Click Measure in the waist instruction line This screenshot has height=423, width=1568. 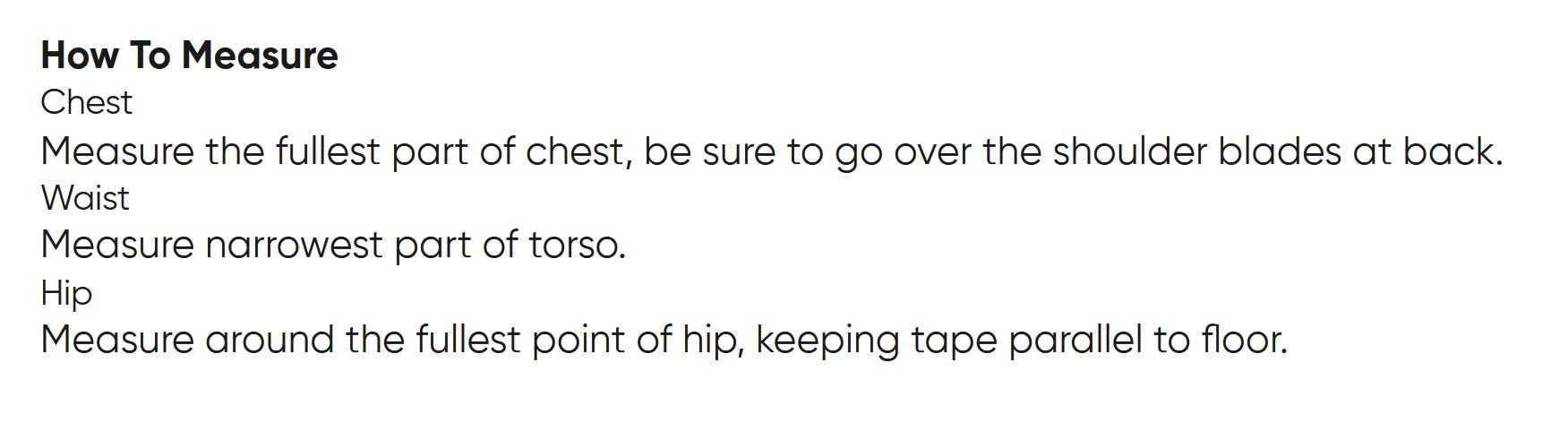tap(116, 246)
